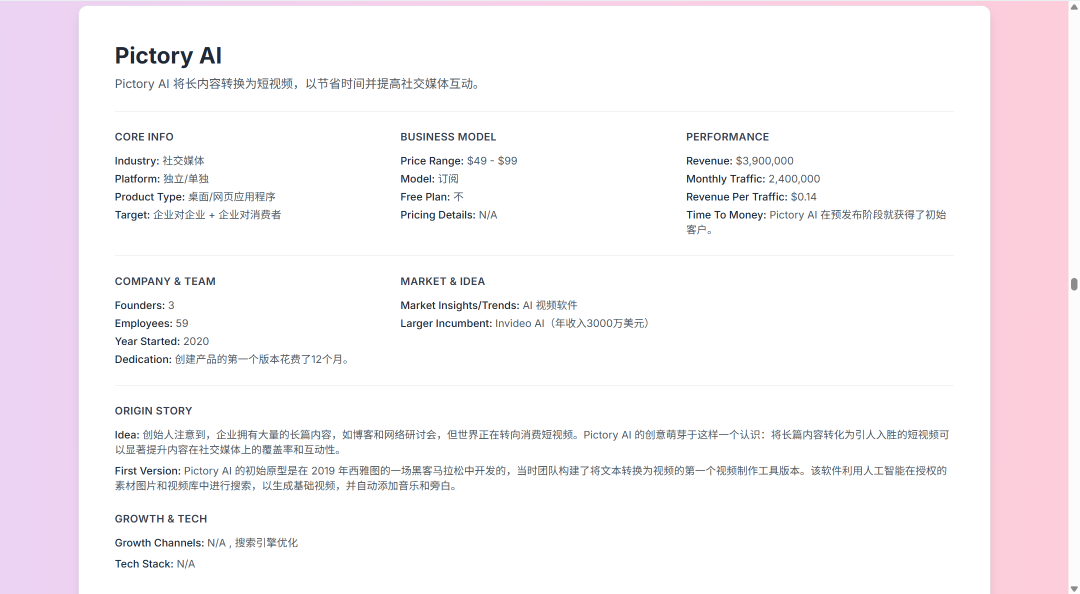Click the First Version paragraph
Viewport: 1080px width, 594px height.
click(x=530, y=478)
